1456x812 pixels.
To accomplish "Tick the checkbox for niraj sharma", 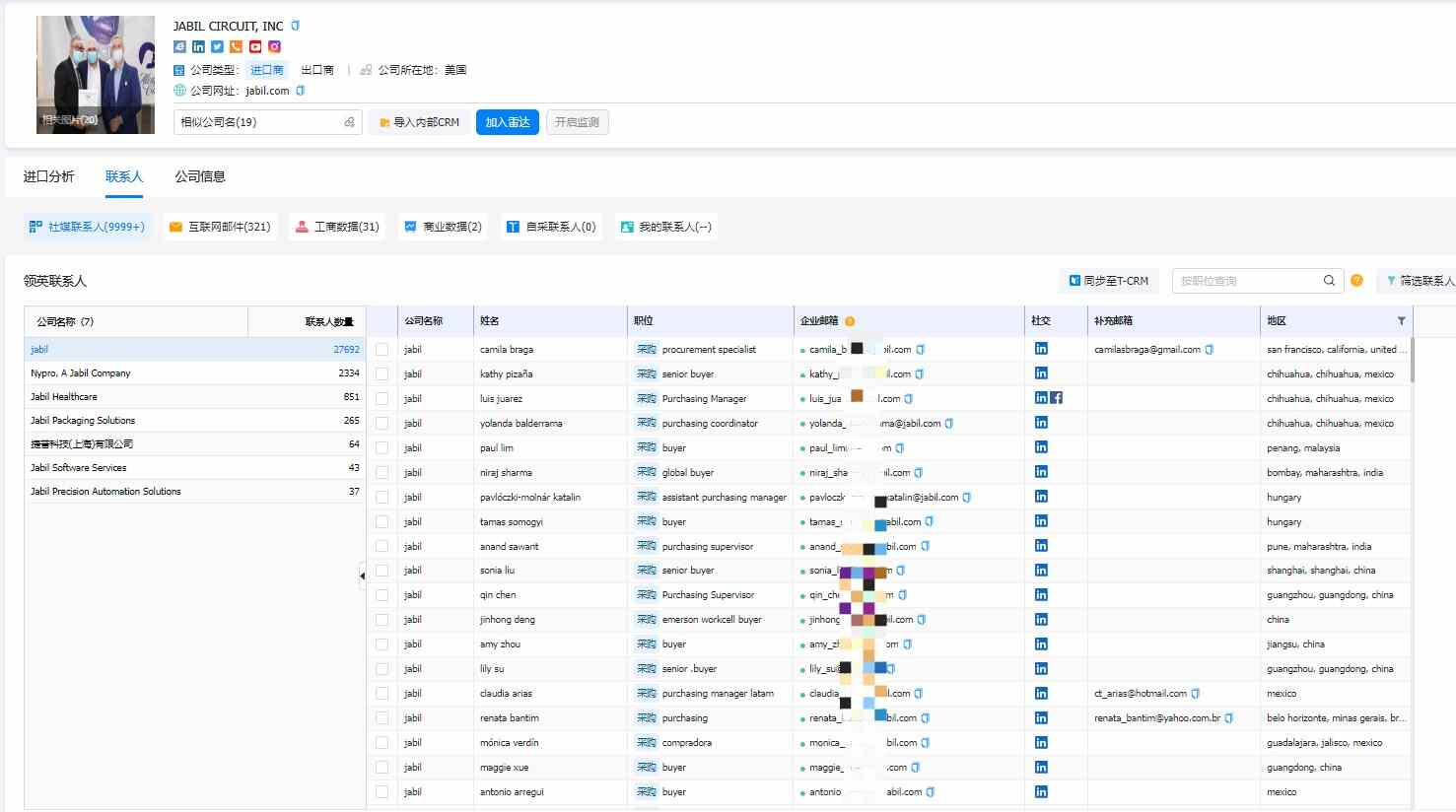I will pyautogui.click(x=381, y=472).
